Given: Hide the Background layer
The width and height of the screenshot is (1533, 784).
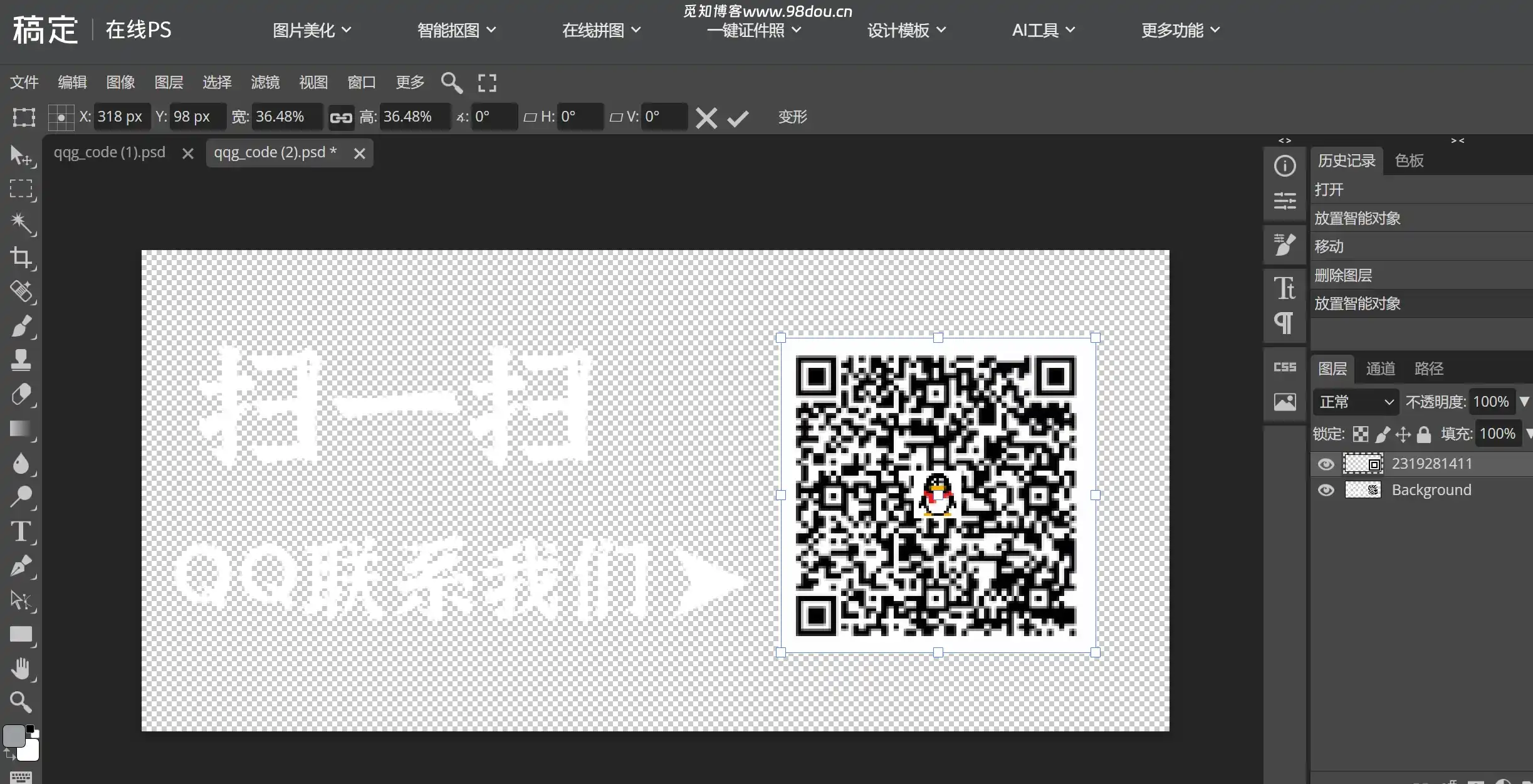Looking at the screenshot, I should coord(1326,490).
